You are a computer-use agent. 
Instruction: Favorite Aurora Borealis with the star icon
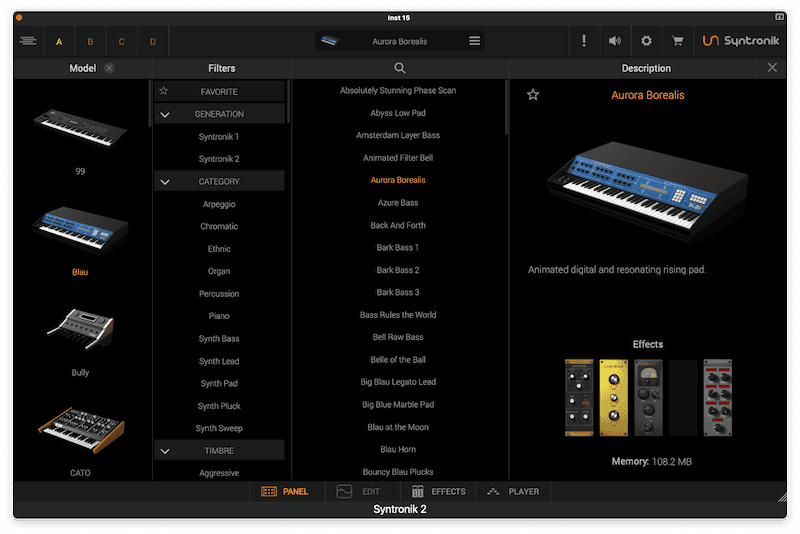tap(533, 94)
